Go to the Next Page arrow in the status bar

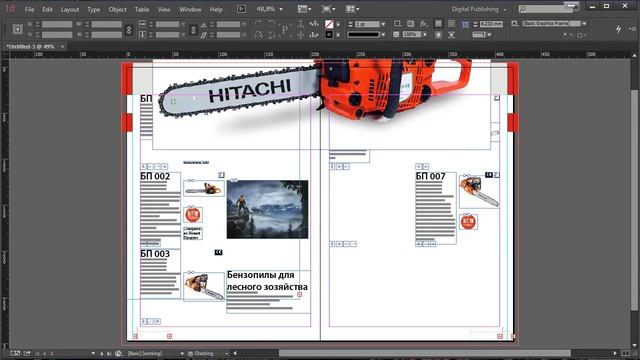point(102,353)
